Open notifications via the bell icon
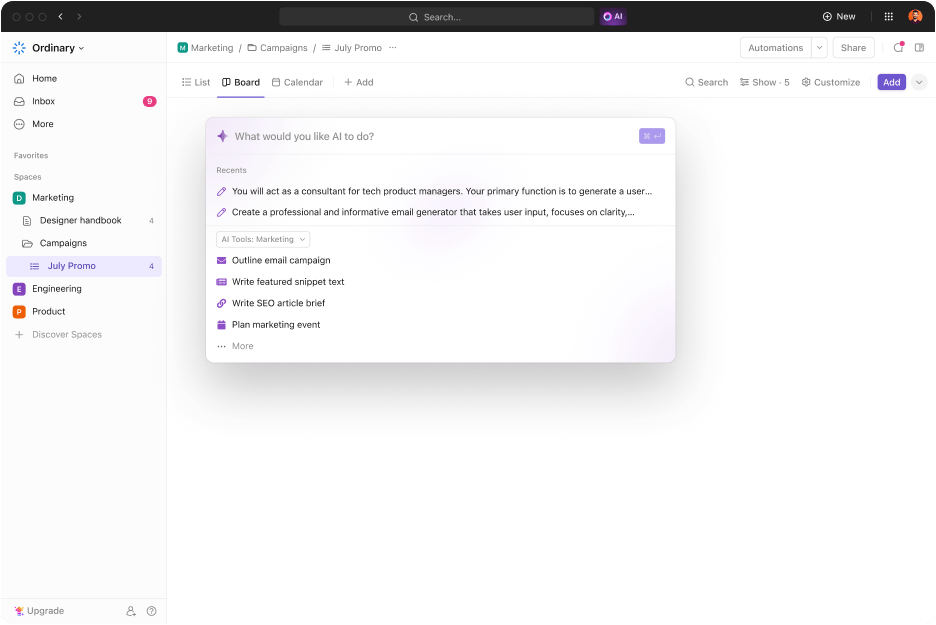 point(899,47)
